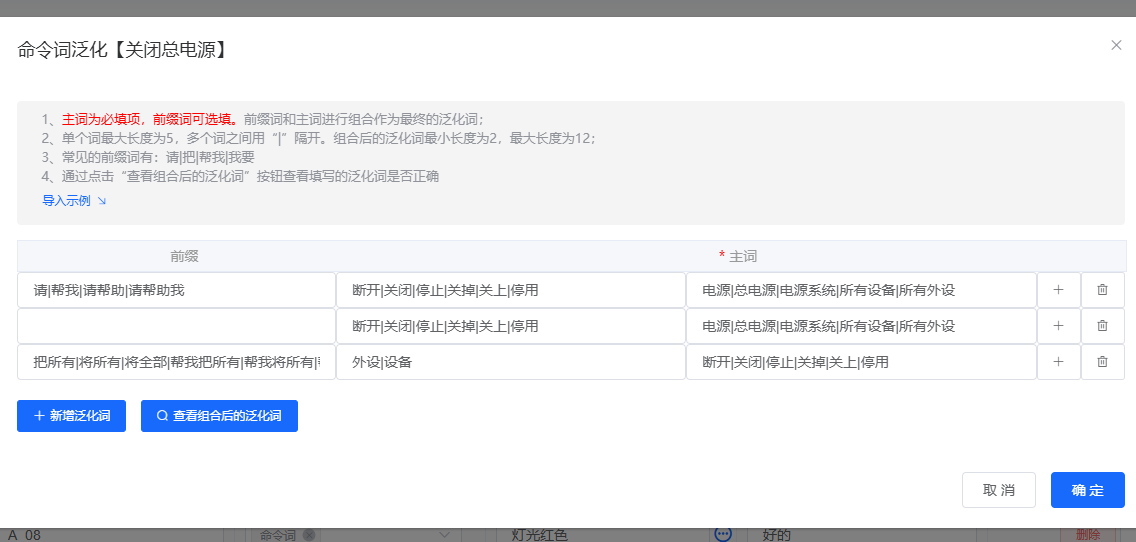Click the 删除 button in background table
The image size is (1136, 542).
pos(1088,535)
